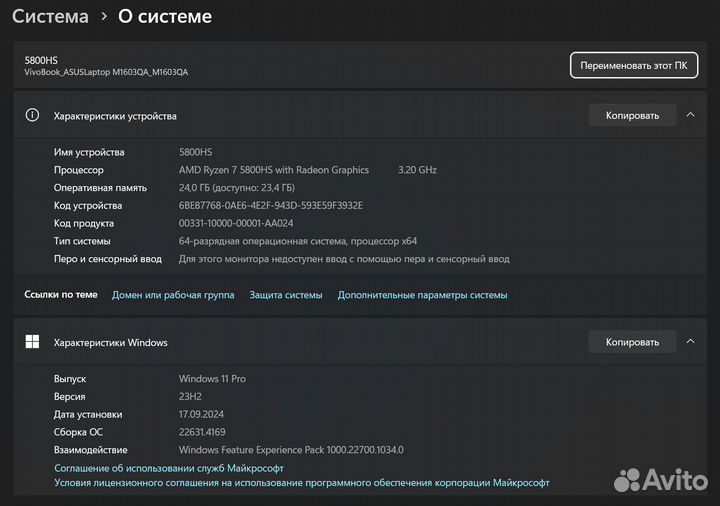This screenshot has width=720, height=506.
Task: Select version value 23H2
Action: coord(190,396)
